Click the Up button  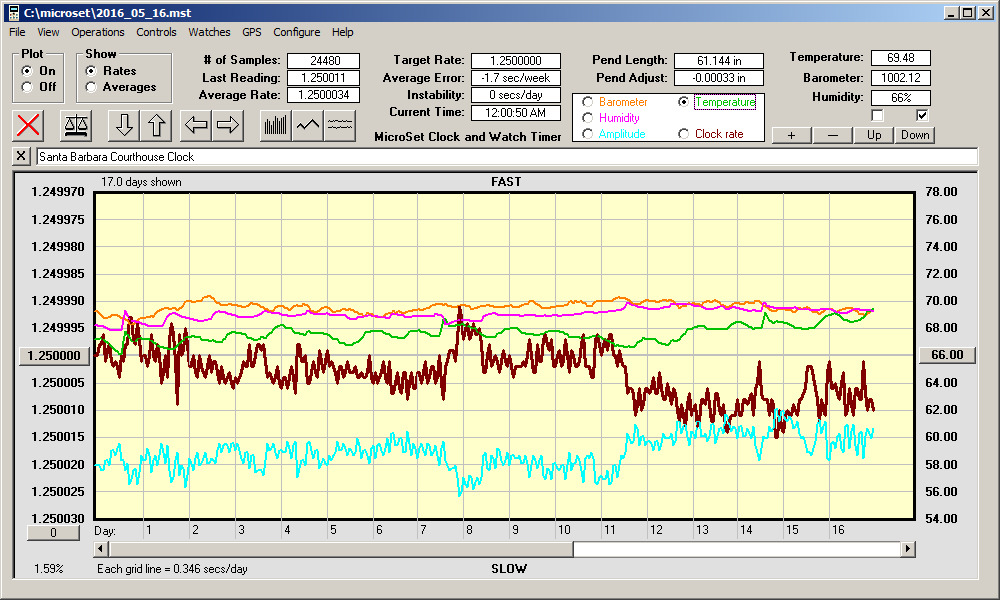coord(874,135)
